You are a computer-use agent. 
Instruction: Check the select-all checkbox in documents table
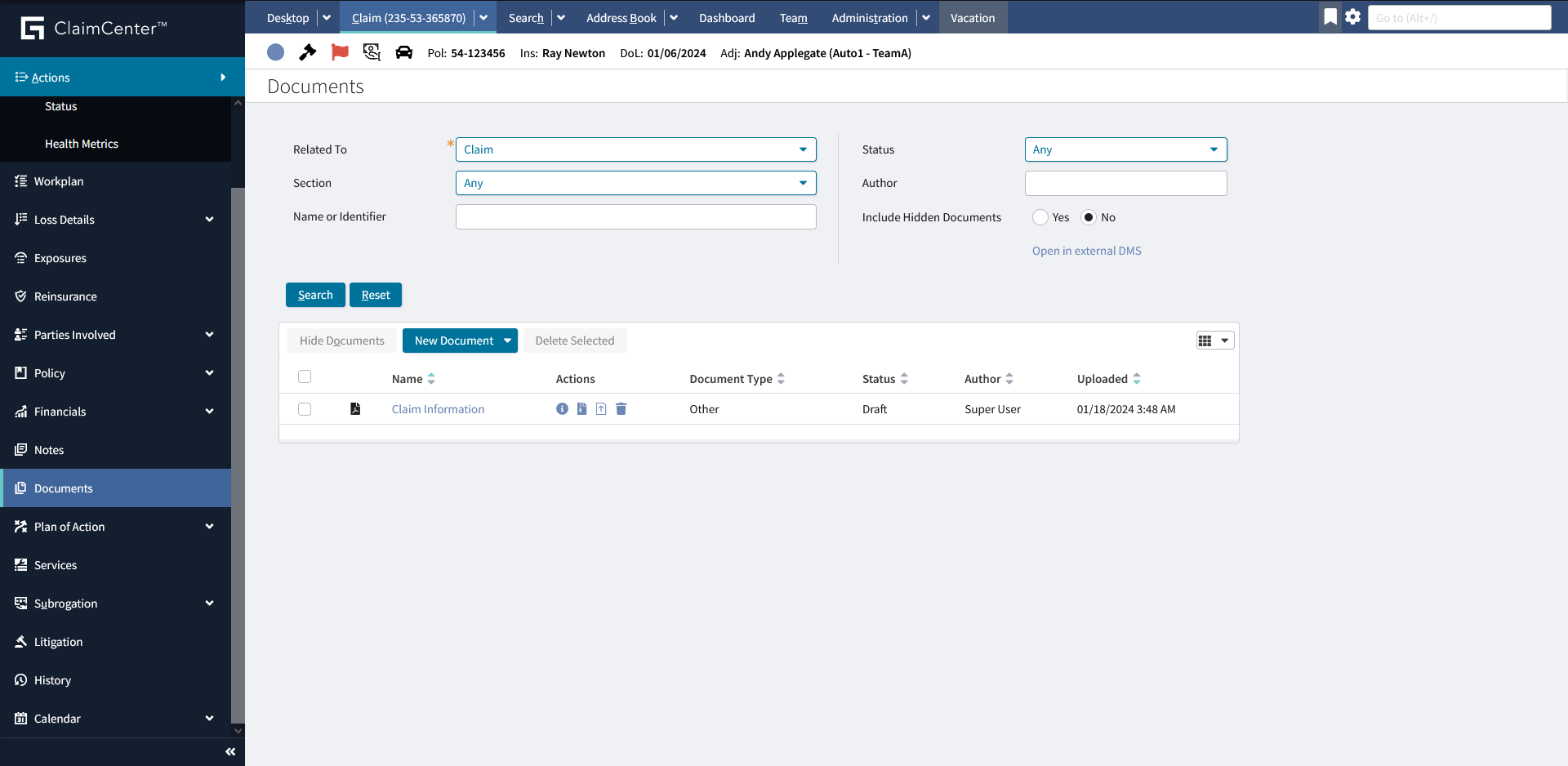coord(305,376)
